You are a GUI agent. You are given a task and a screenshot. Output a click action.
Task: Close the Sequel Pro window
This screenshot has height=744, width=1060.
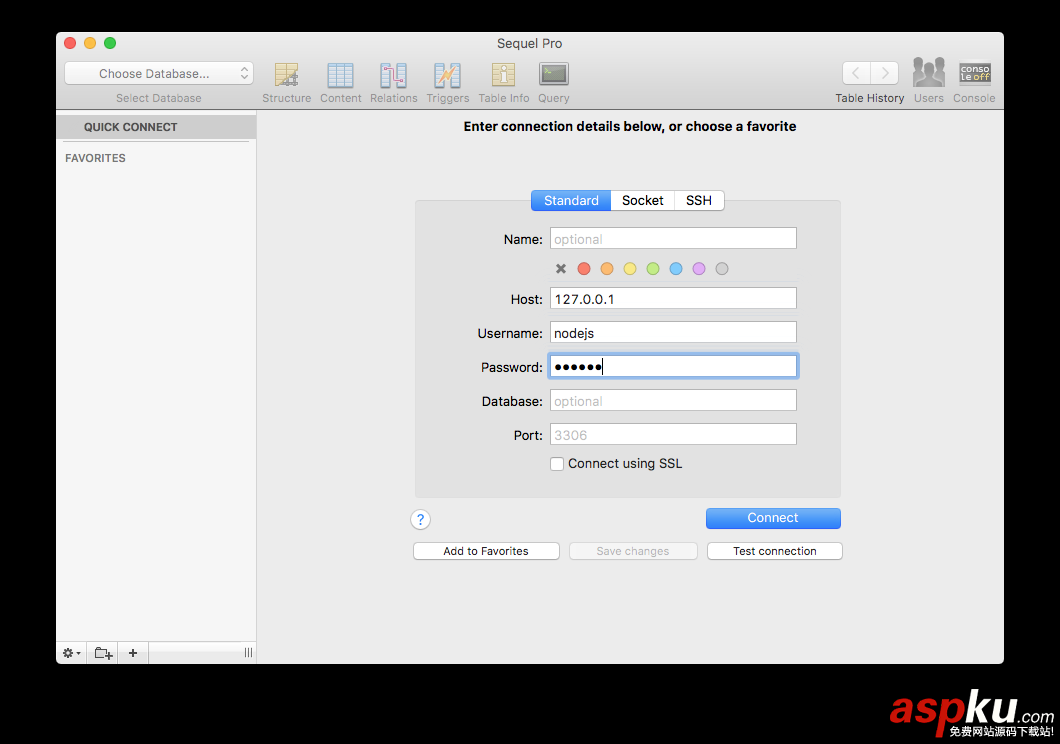click(x=70, y=43)
